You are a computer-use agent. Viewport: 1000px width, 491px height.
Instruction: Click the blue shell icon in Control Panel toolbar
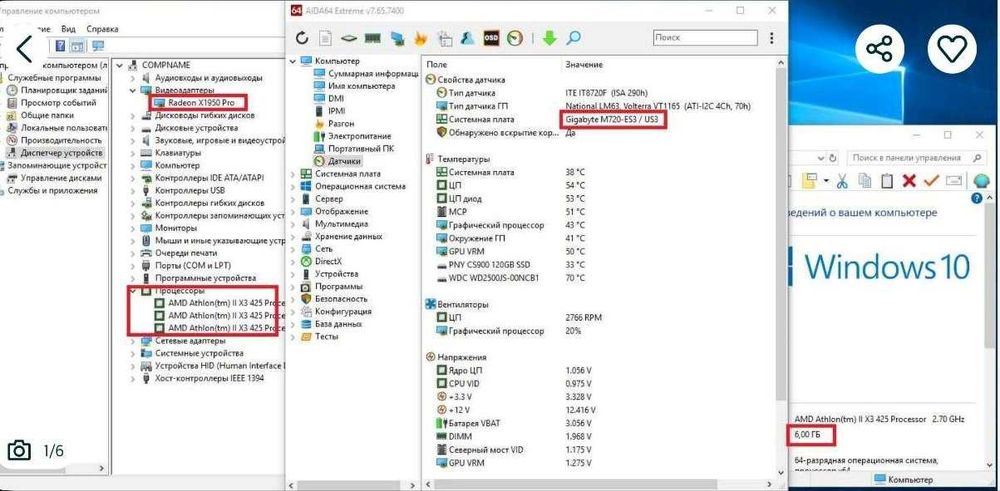[x=982, y=181]
